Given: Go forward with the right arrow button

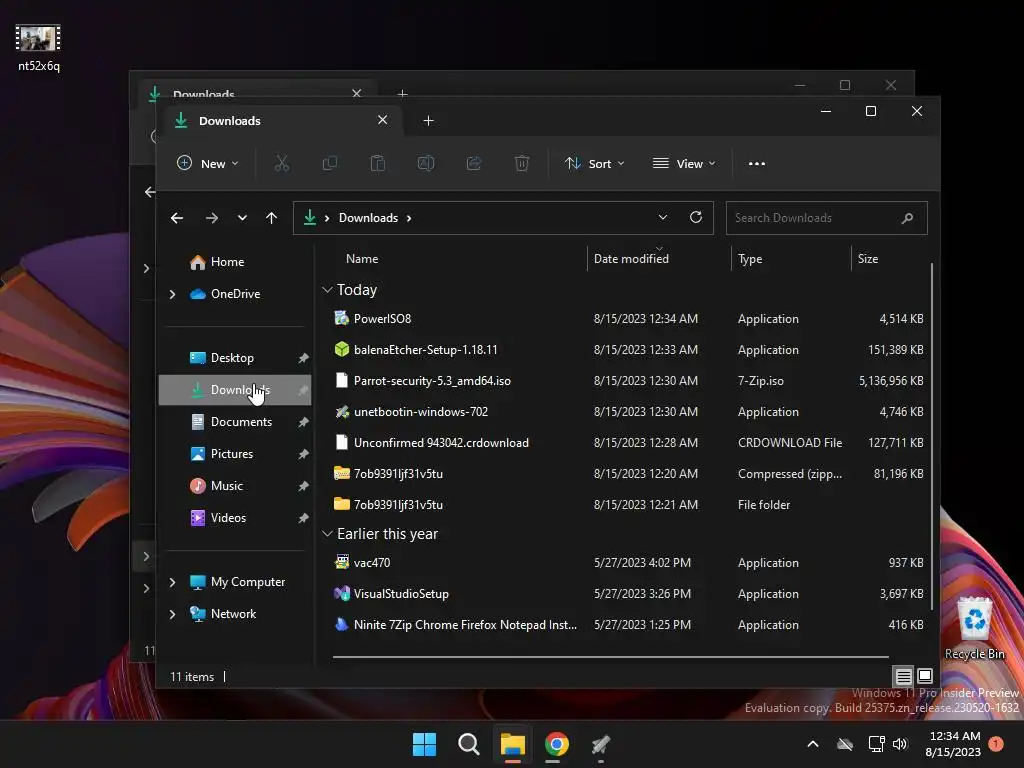Looking at the screenshot, I should pyautogui.click(x=212, y=218).
